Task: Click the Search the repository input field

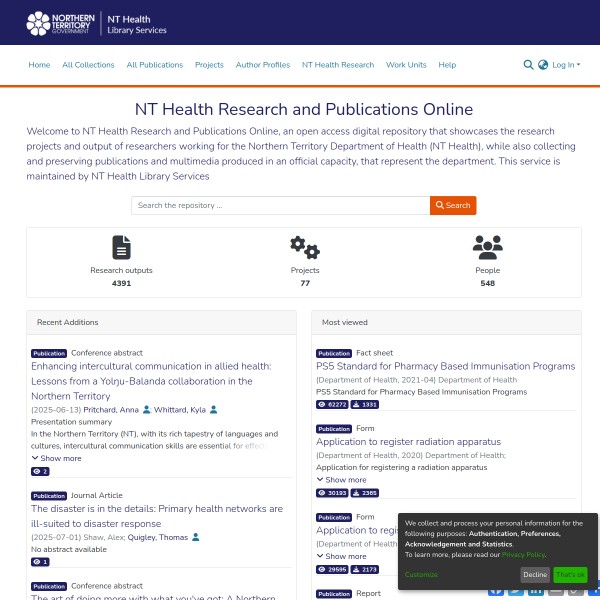Action: [280, 205]
